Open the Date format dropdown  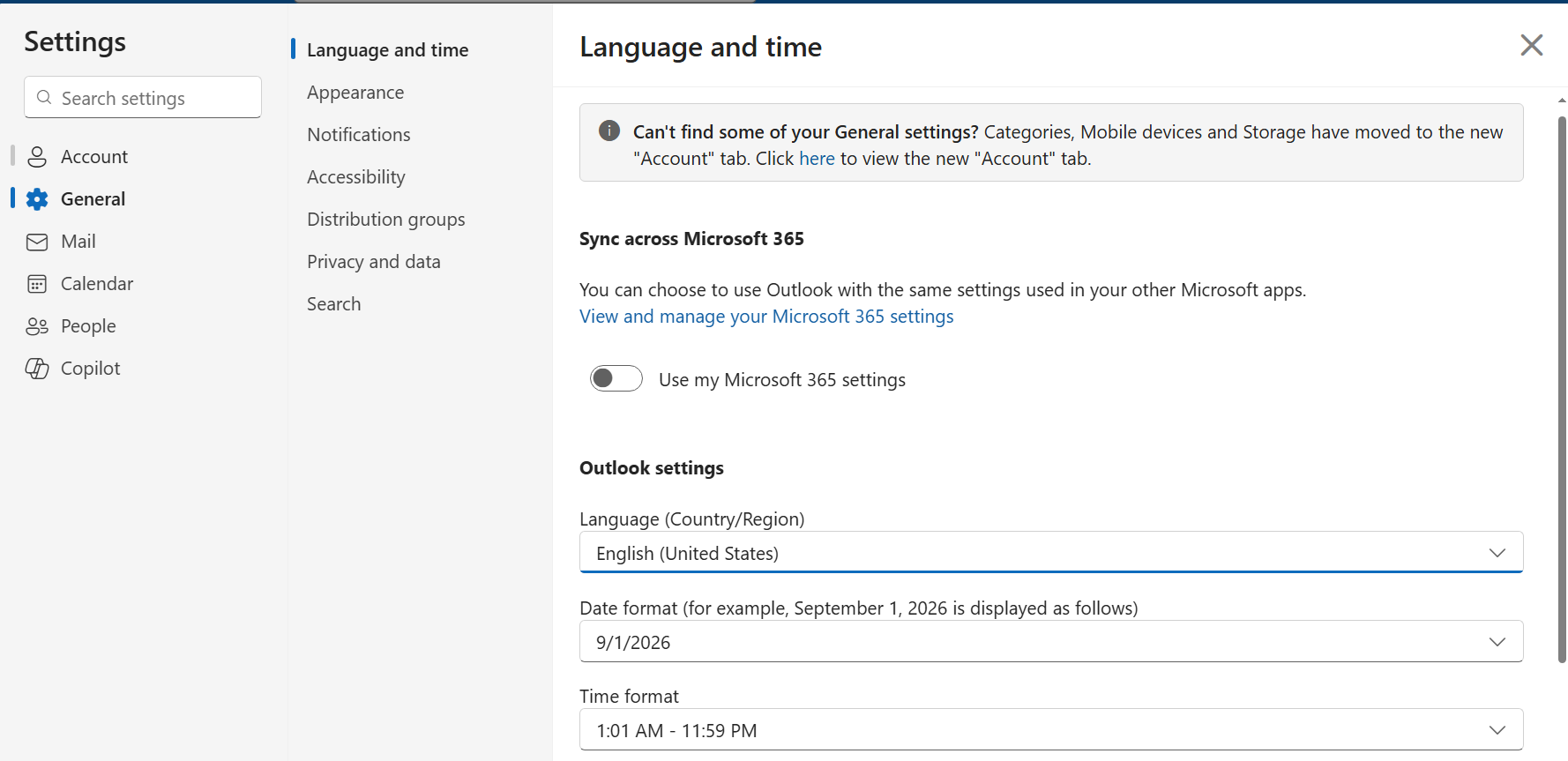(1050, 642)
